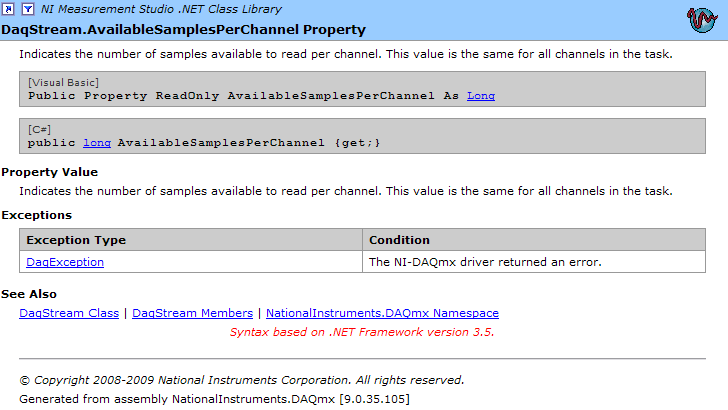Click the See Also heading

(29, 294)
